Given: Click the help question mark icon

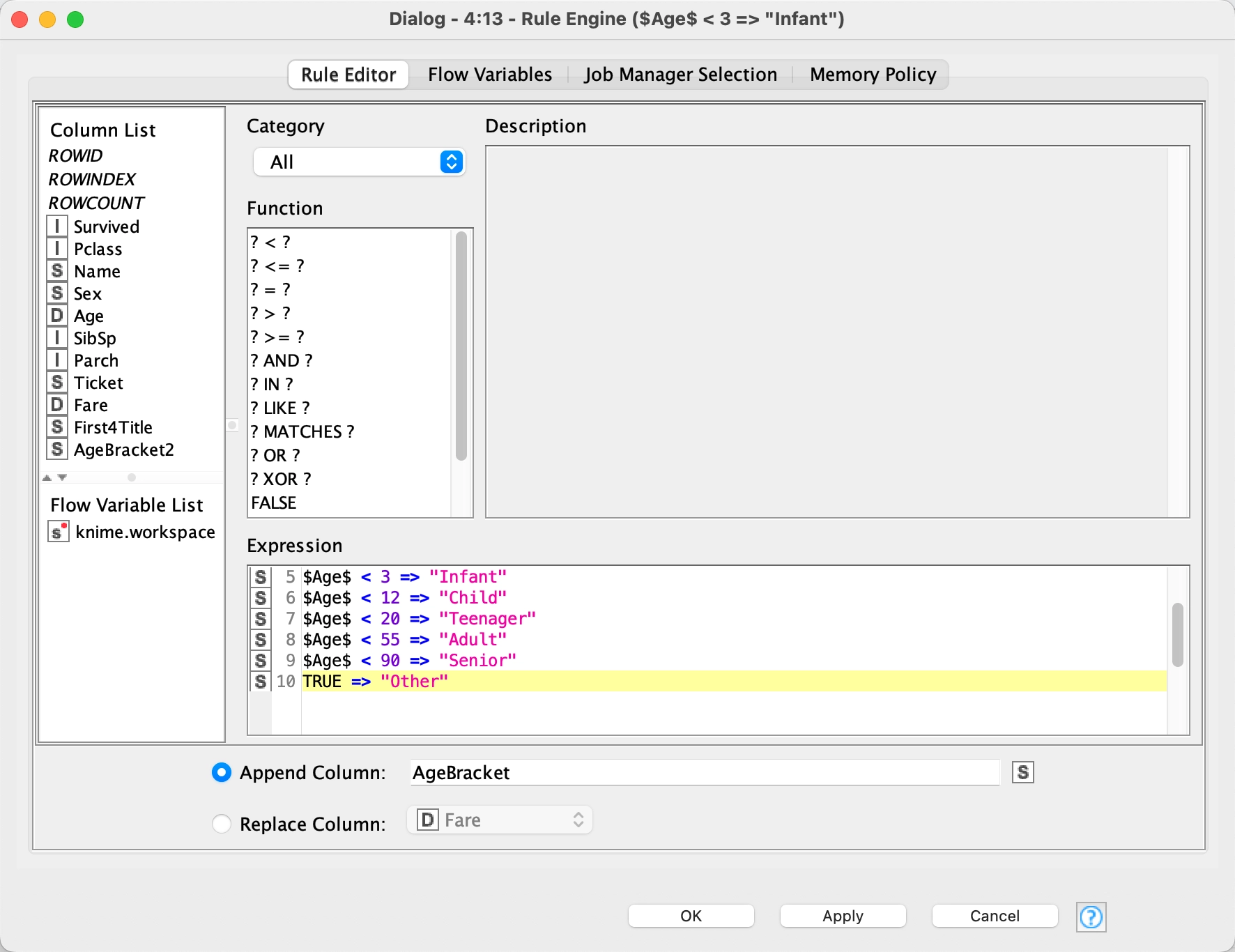Looking at the screenshot, I should click(x=1091, y=916).
